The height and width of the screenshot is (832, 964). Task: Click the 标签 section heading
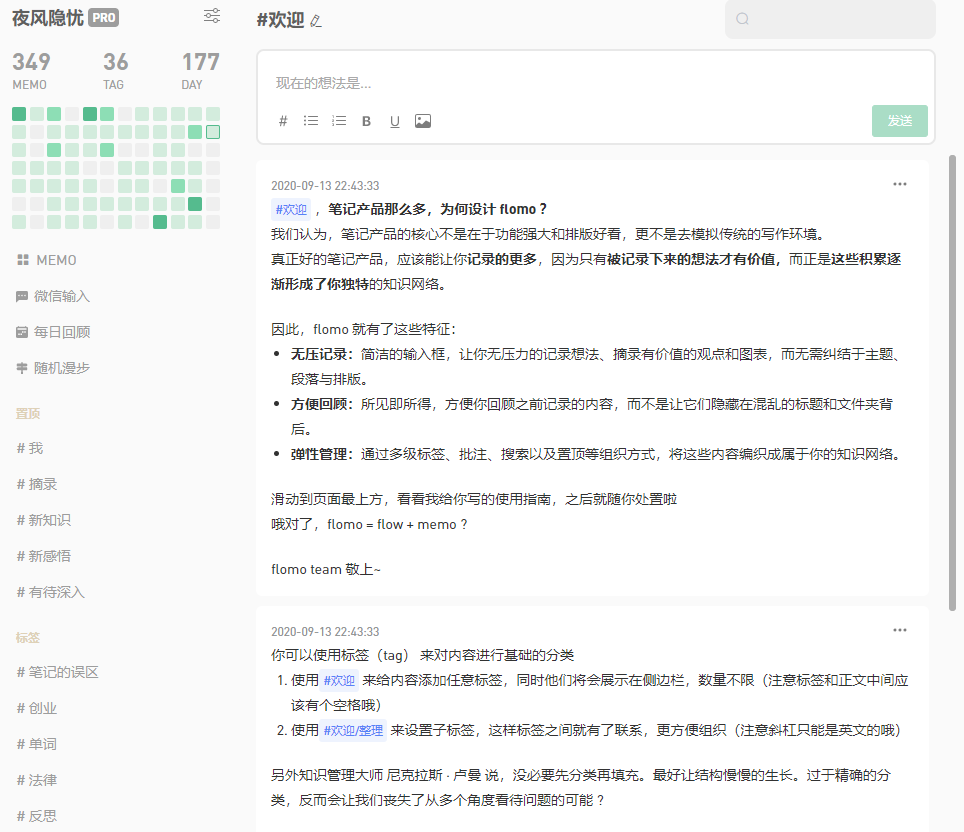[x=28, y=638]
